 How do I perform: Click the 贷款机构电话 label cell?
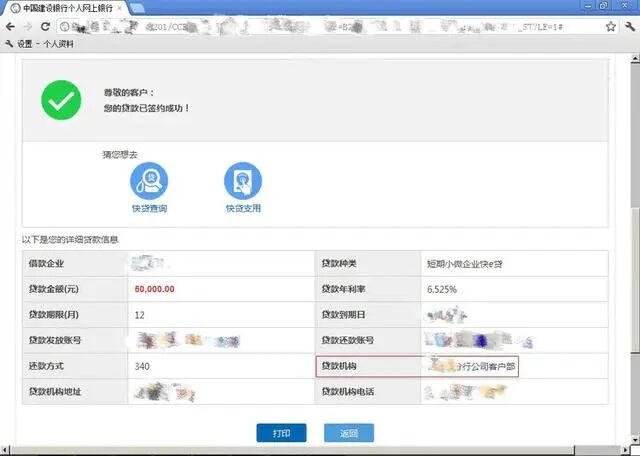tap(368, 391)
